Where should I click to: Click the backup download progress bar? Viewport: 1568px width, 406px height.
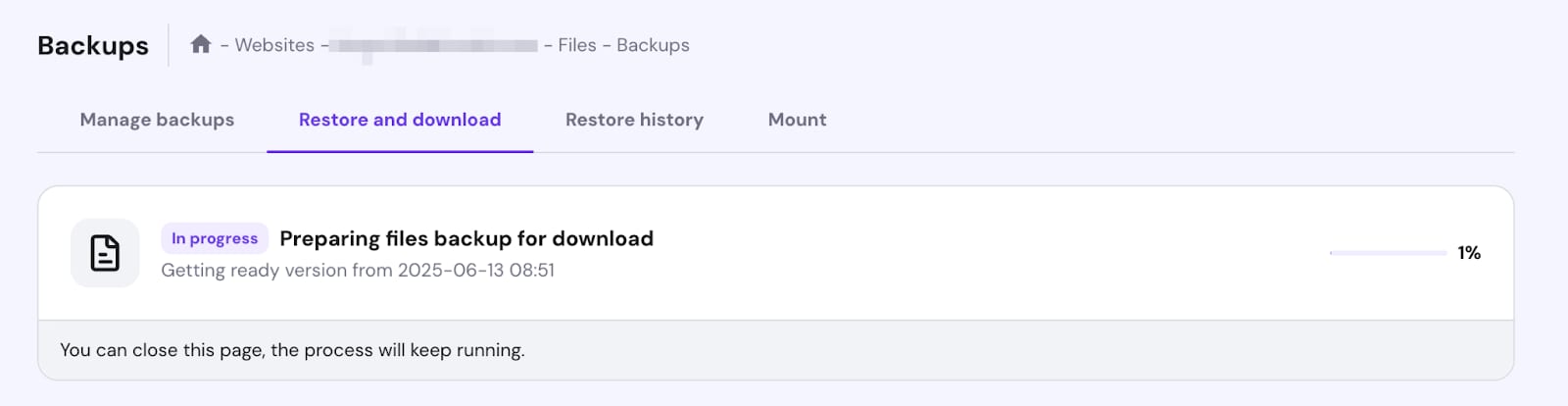pyautogui.click(x=1388, y=253)
